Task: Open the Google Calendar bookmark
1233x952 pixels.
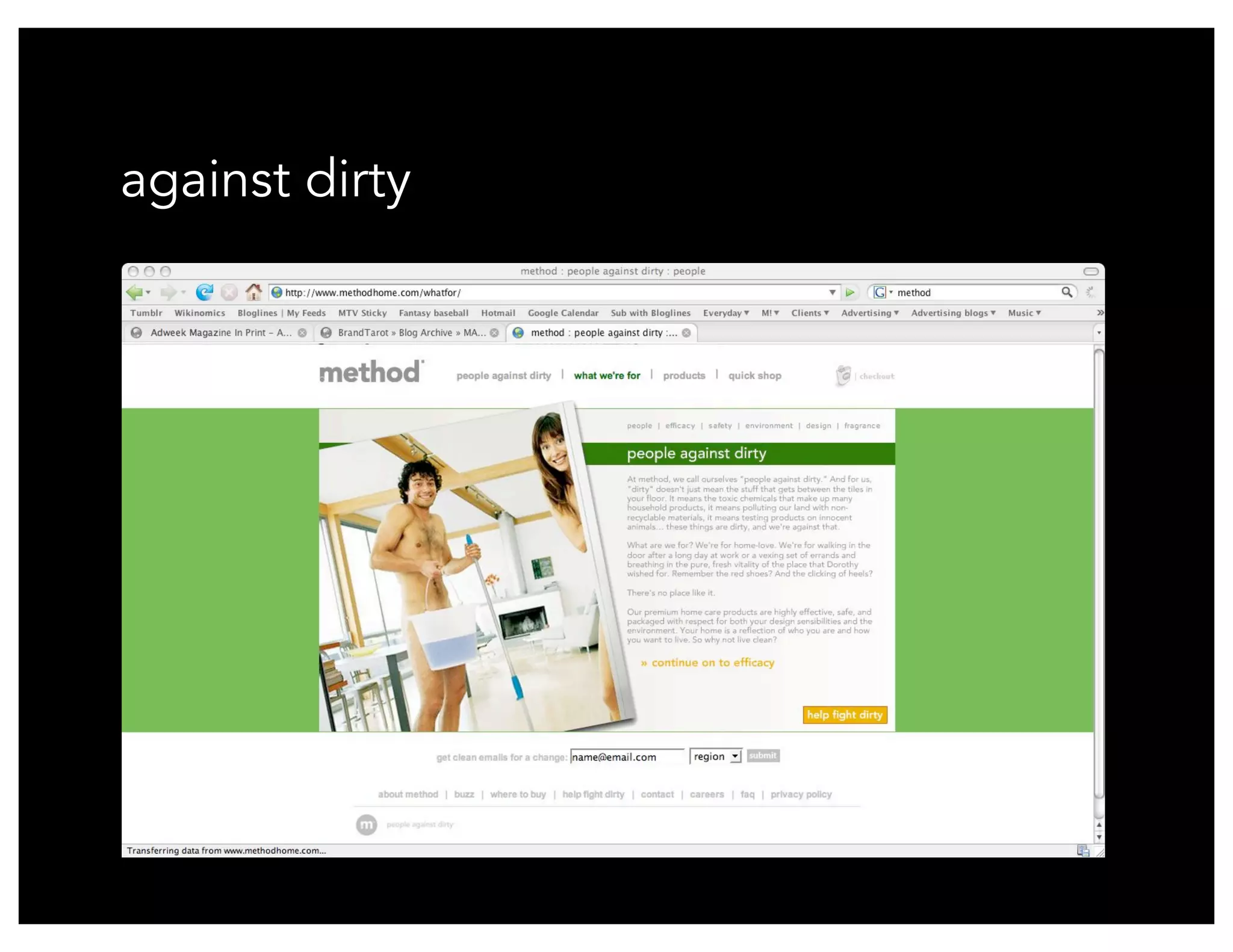Action: 563,313
